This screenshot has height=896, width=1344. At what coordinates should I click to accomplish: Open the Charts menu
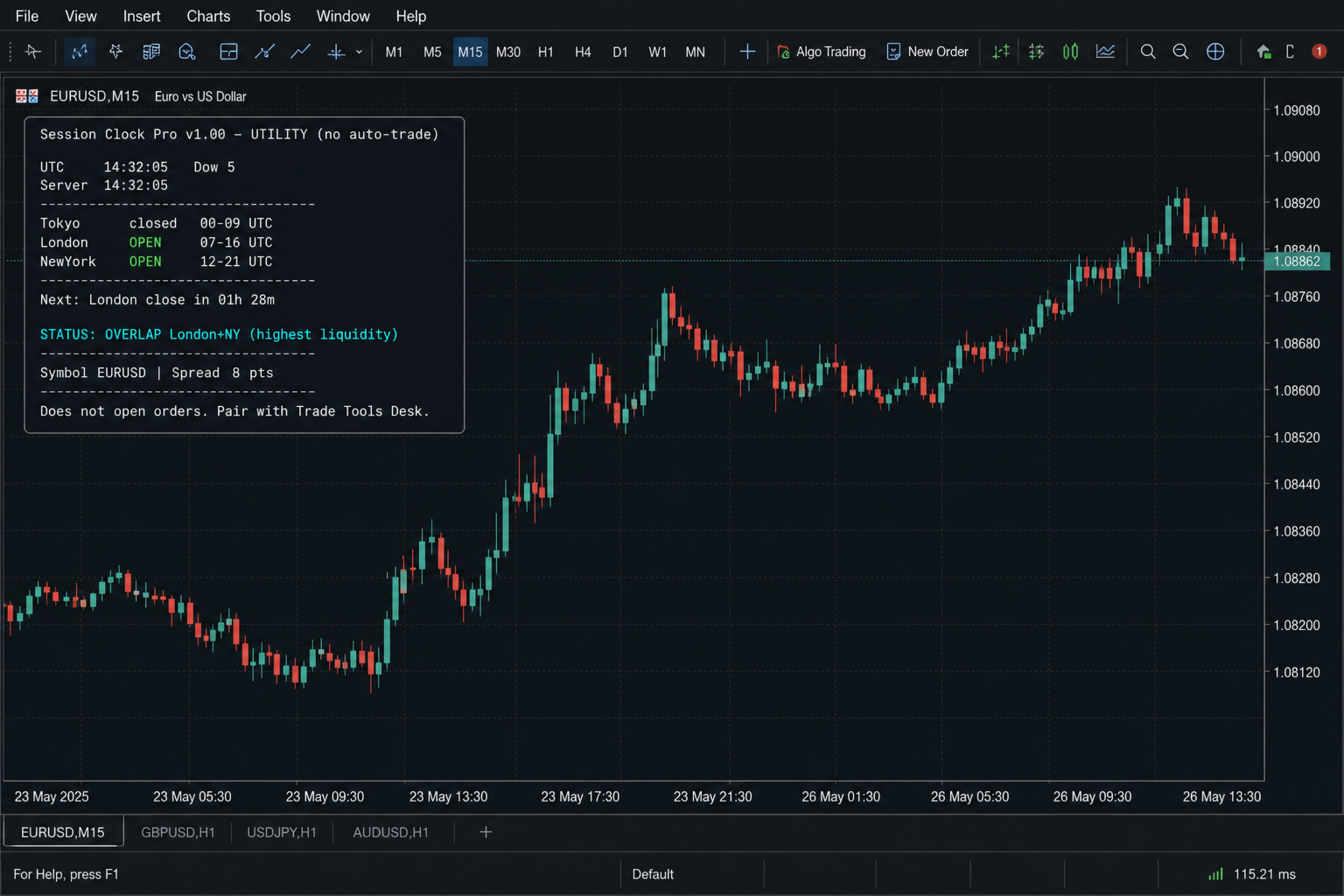pyautogui.click(x=208, y=16)
